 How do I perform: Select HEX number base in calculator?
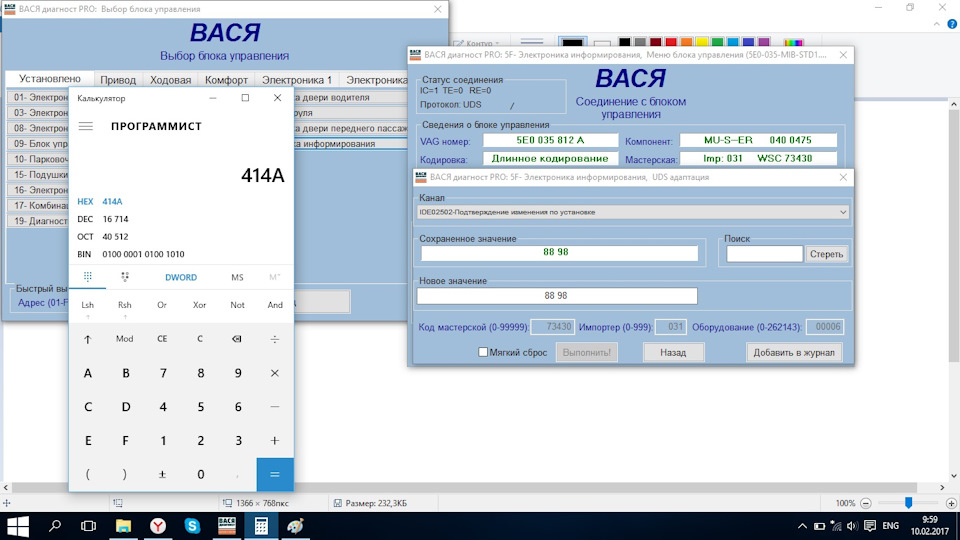tap(85, 201)
